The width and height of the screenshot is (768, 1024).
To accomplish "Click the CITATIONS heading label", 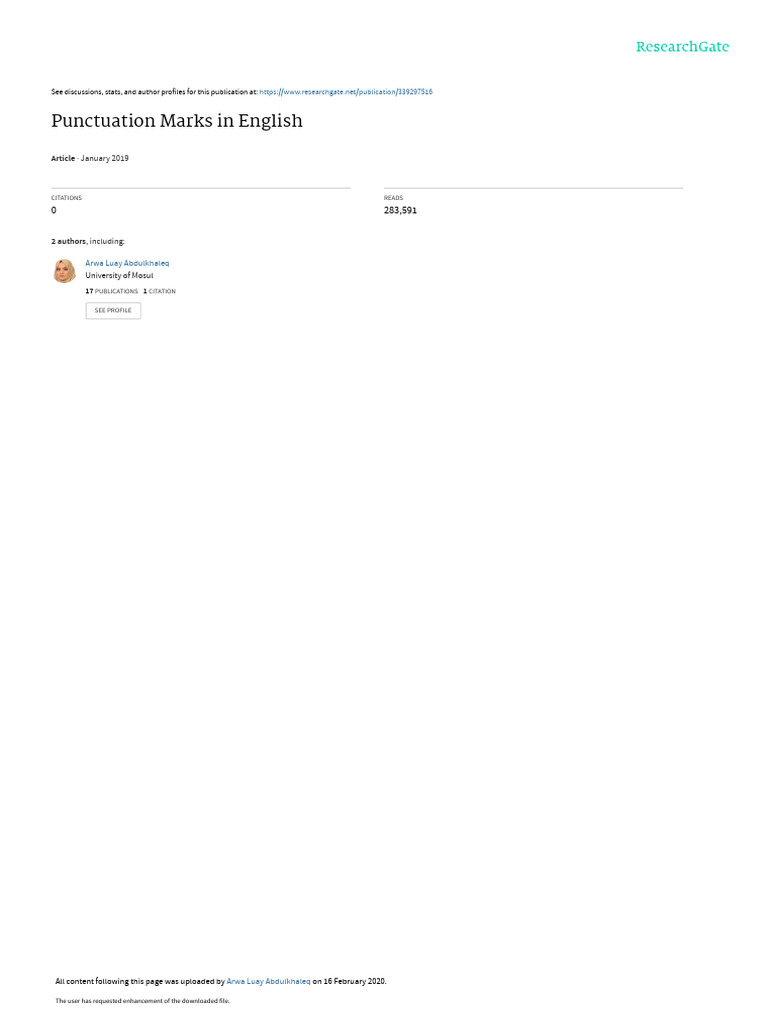I will 67,198.
